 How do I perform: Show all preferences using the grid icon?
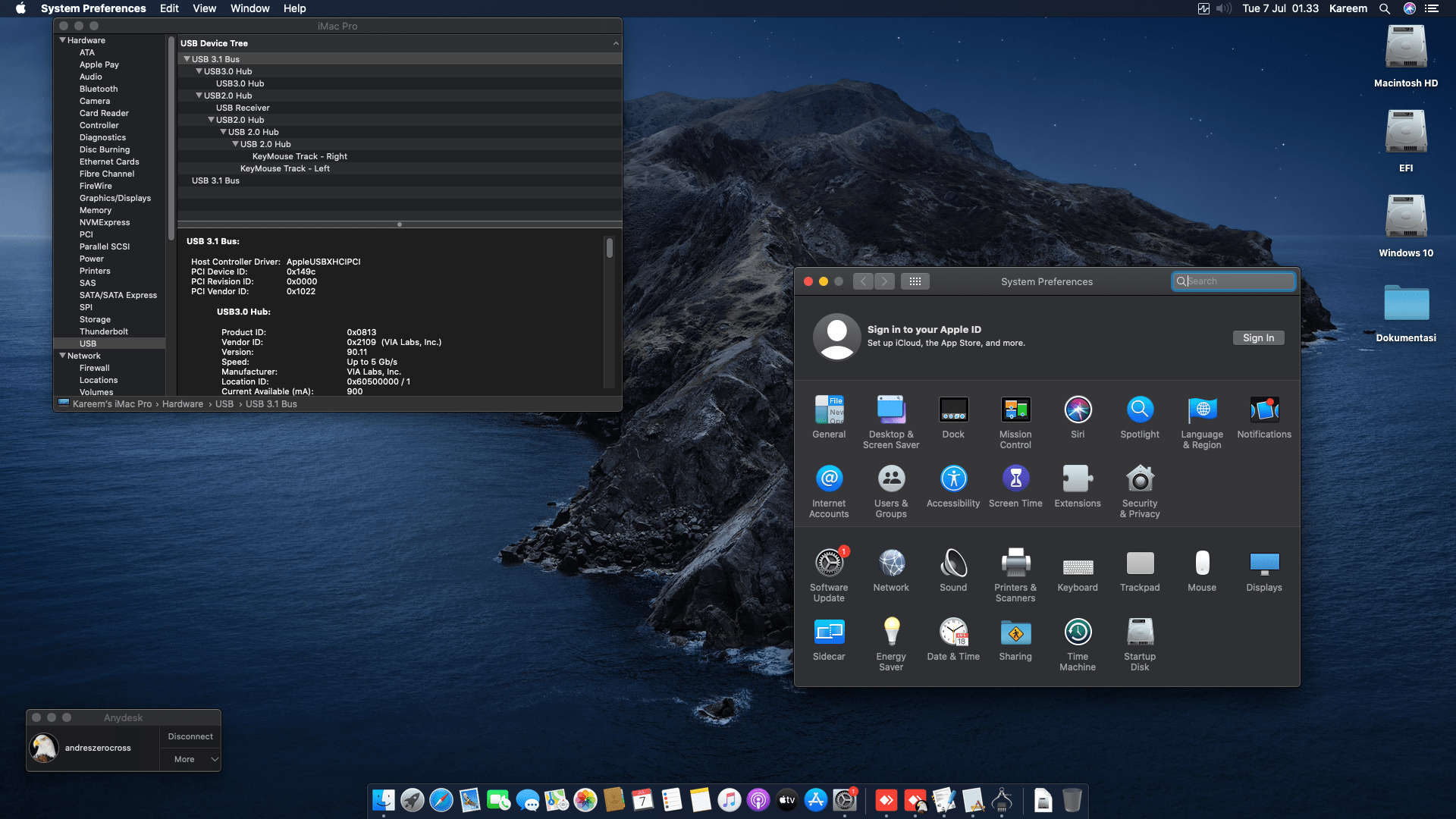click(x=915, y=281)
